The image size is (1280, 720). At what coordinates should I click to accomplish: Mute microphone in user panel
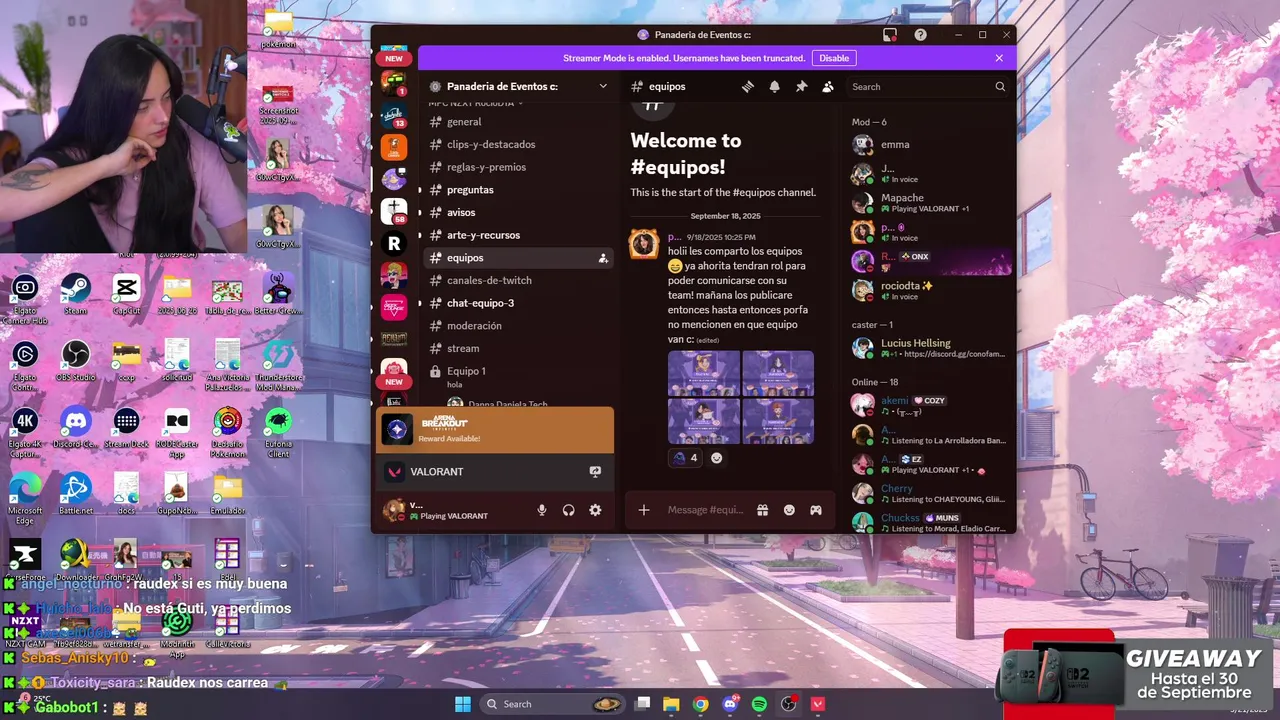(x=542, y=510)
